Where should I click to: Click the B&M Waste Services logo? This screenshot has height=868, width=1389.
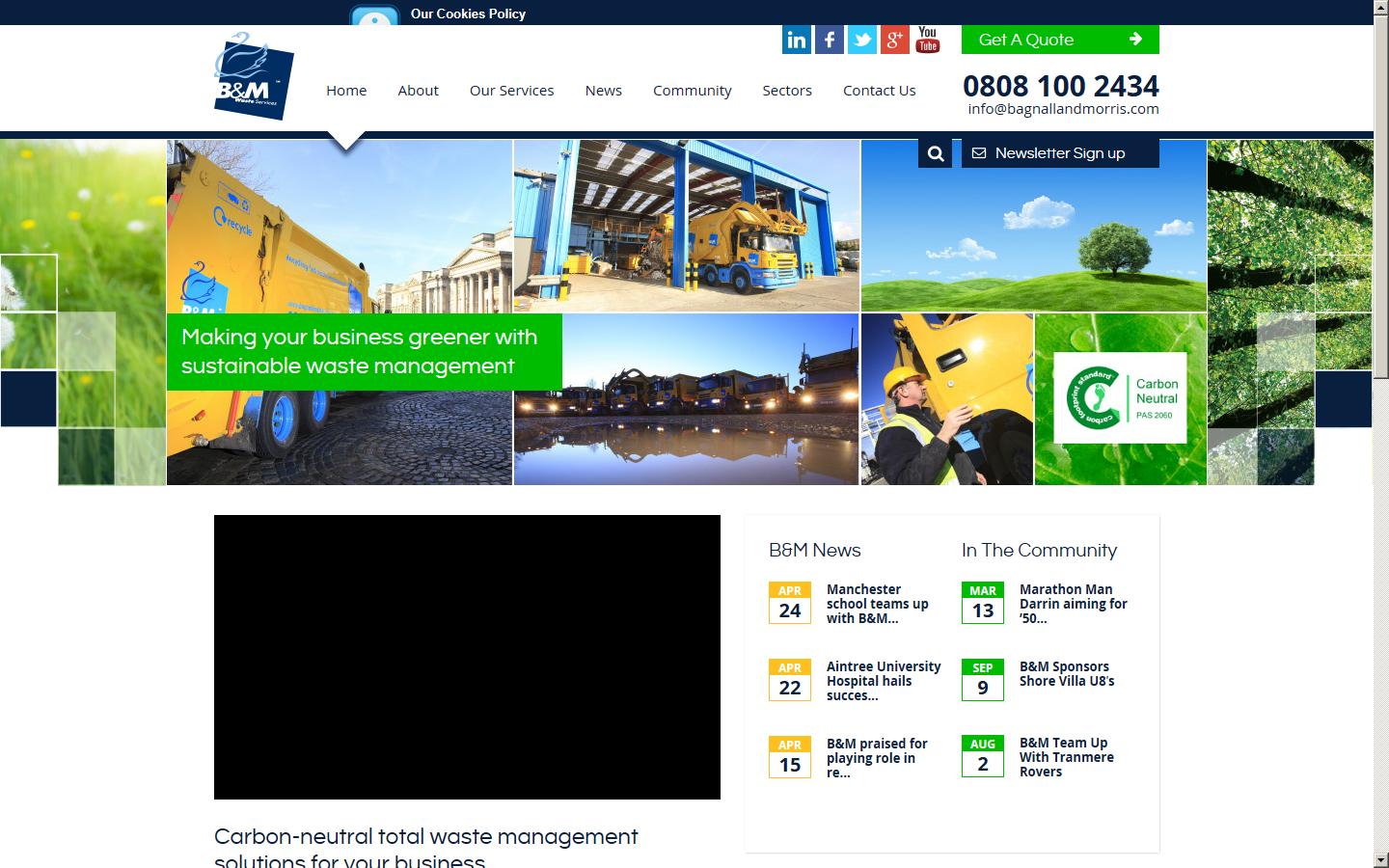click(253, 77)
